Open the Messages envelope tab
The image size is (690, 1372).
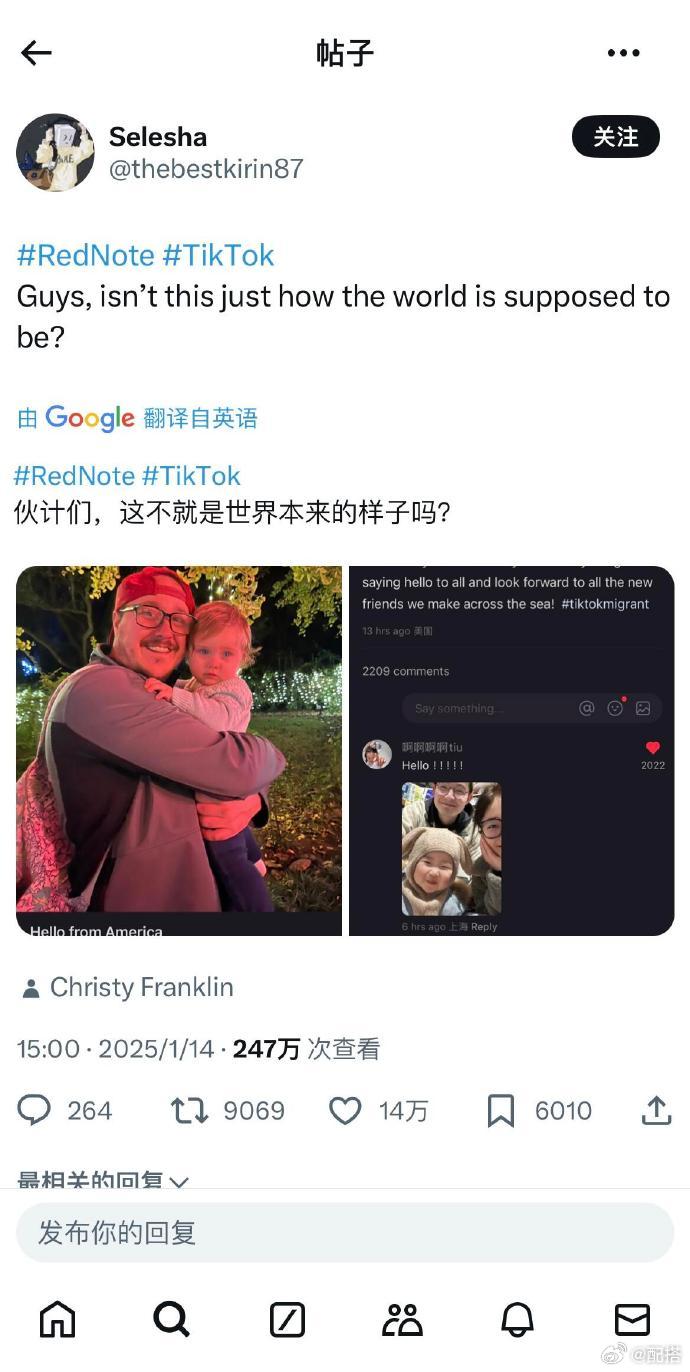click(632, 1320)
